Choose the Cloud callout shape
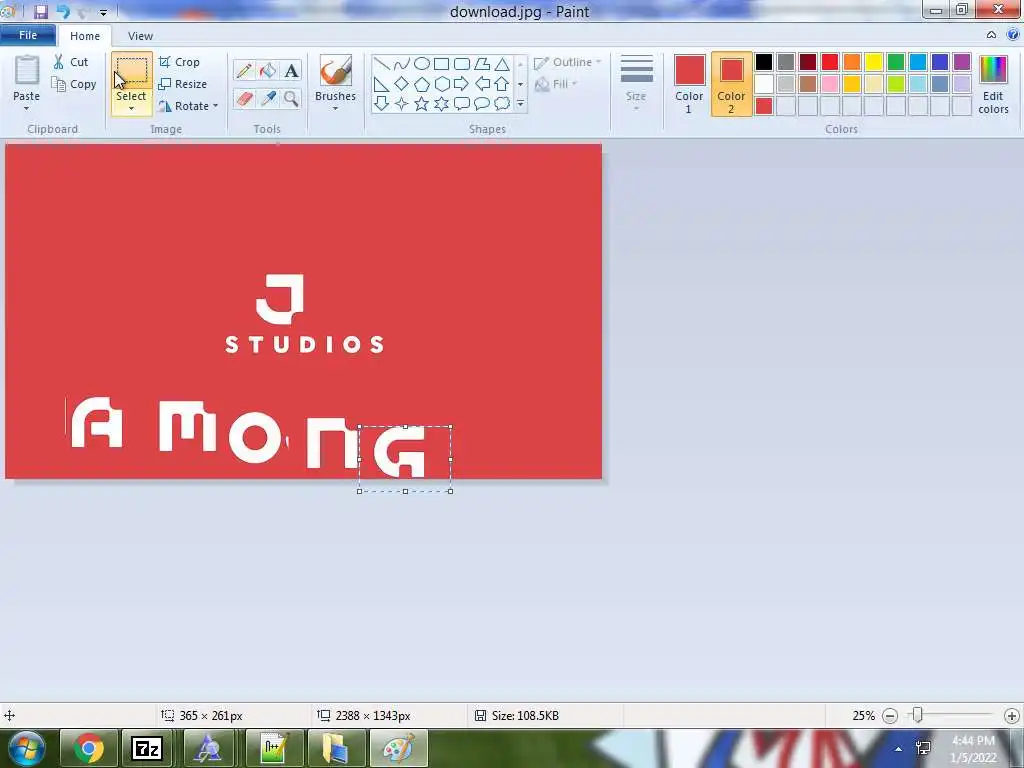Image resolution: width=1024 pixels, height=768 pixels. tap(502, 103)
